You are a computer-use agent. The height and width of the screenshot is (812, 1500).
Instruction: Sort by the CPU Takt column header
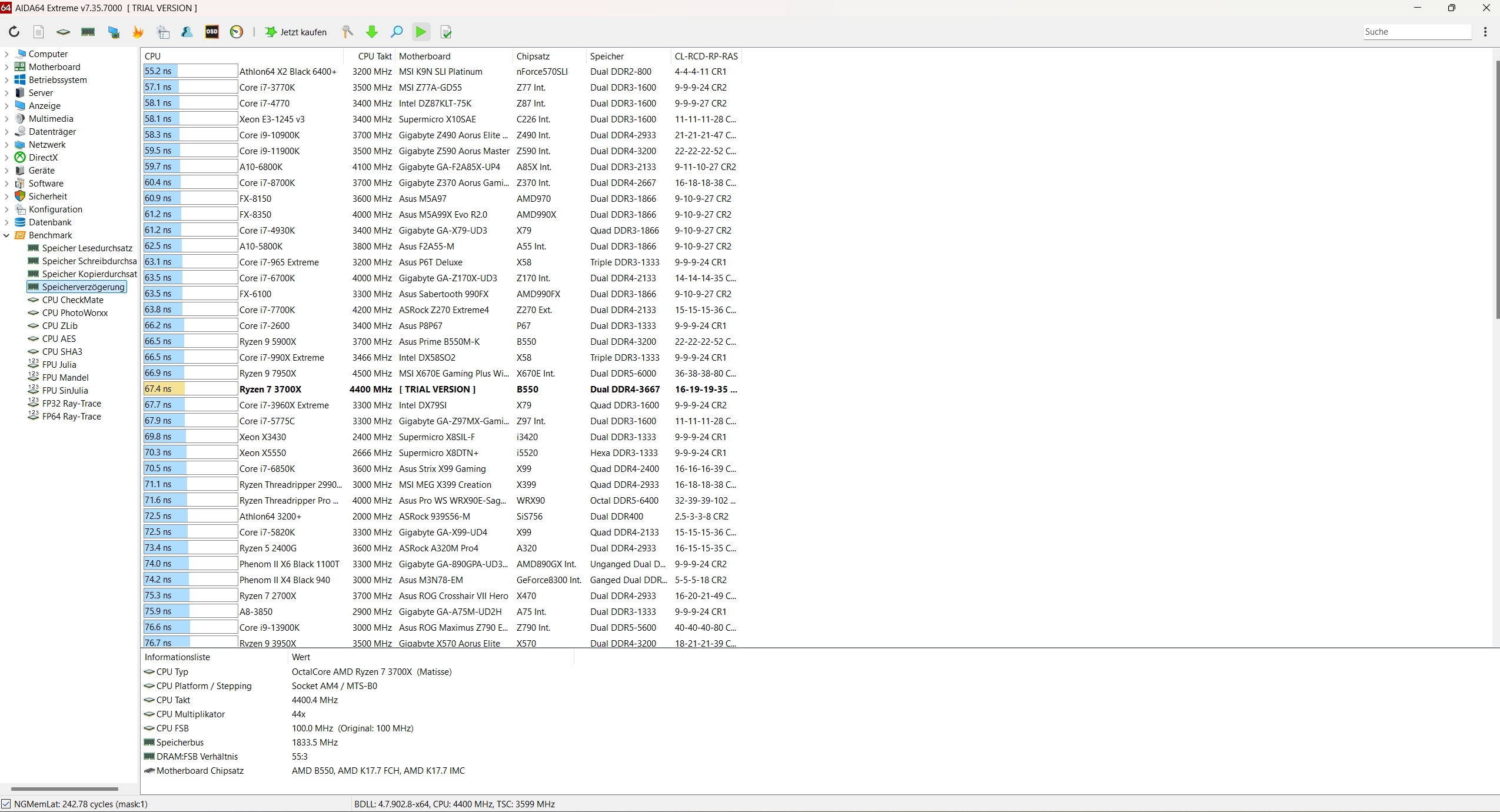pos(369,56)
